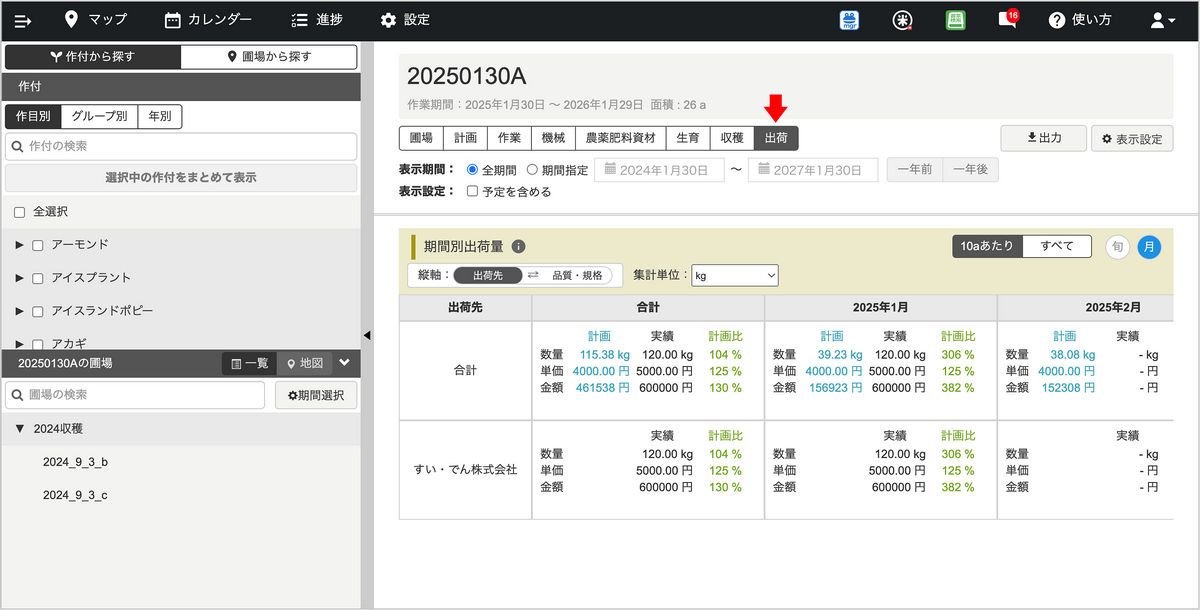Click the start date field 2024年1月30日
This screenshot has height=610, width=1200.
pos(660,170)
